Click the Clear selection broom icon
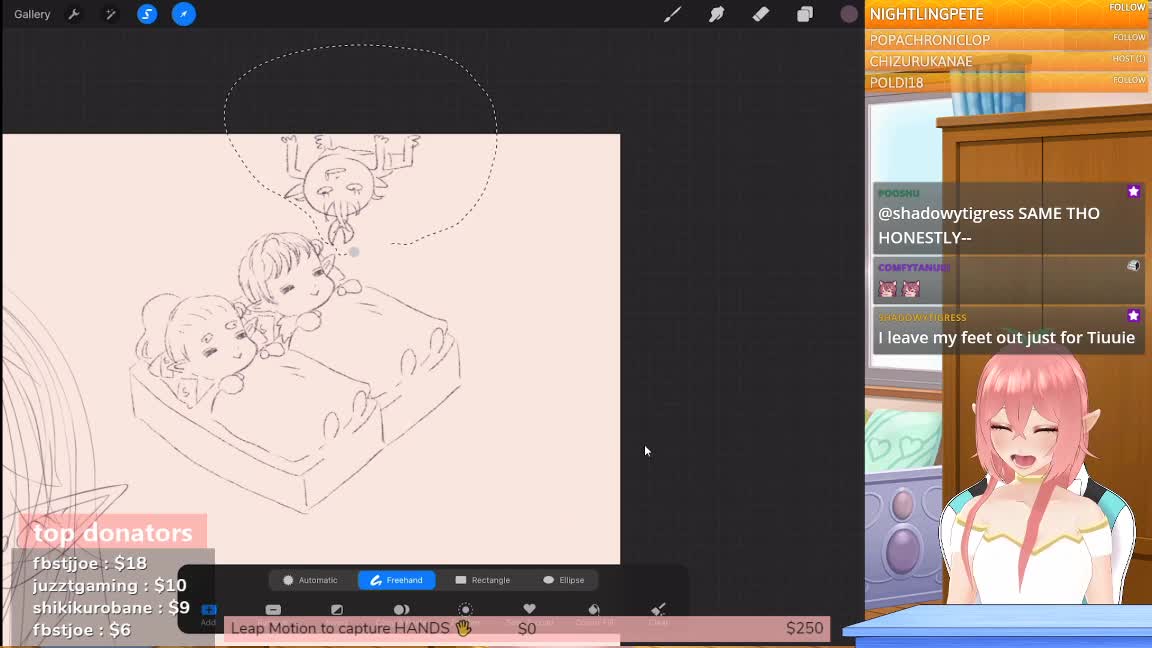 [658, 610]
